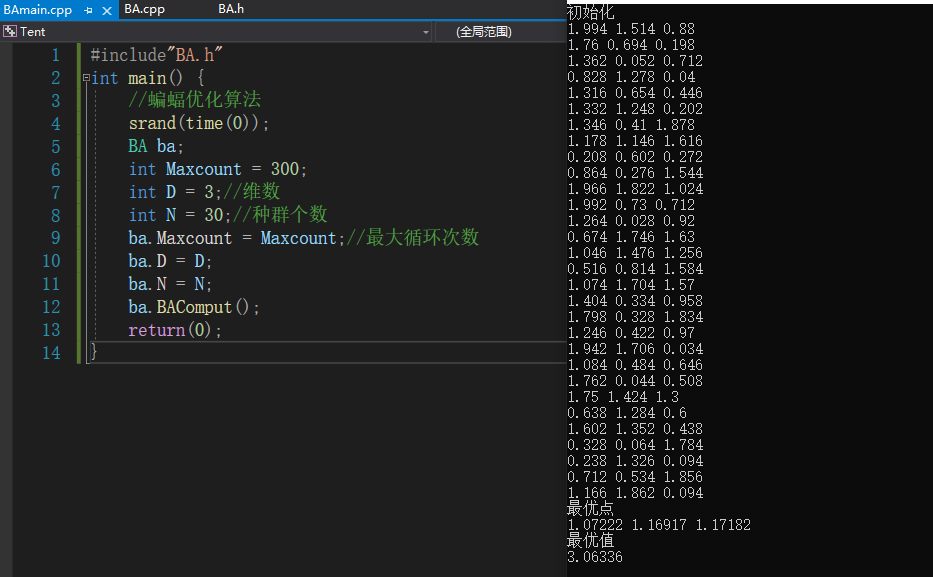Screen dimensions: 933x577
Task: Click the return(0) statement
Action: click(174, 330)
